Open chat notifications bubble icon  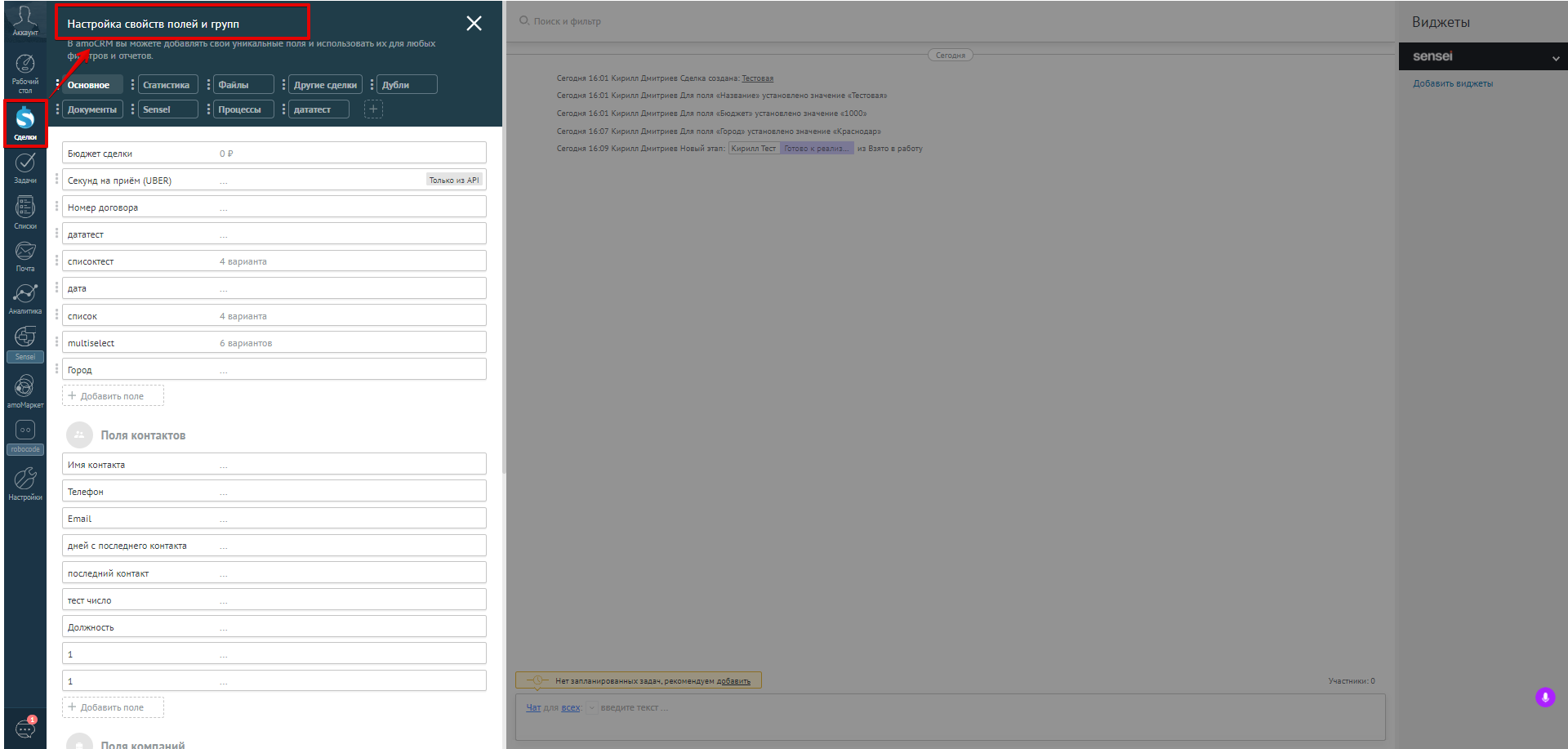point(25,727)
